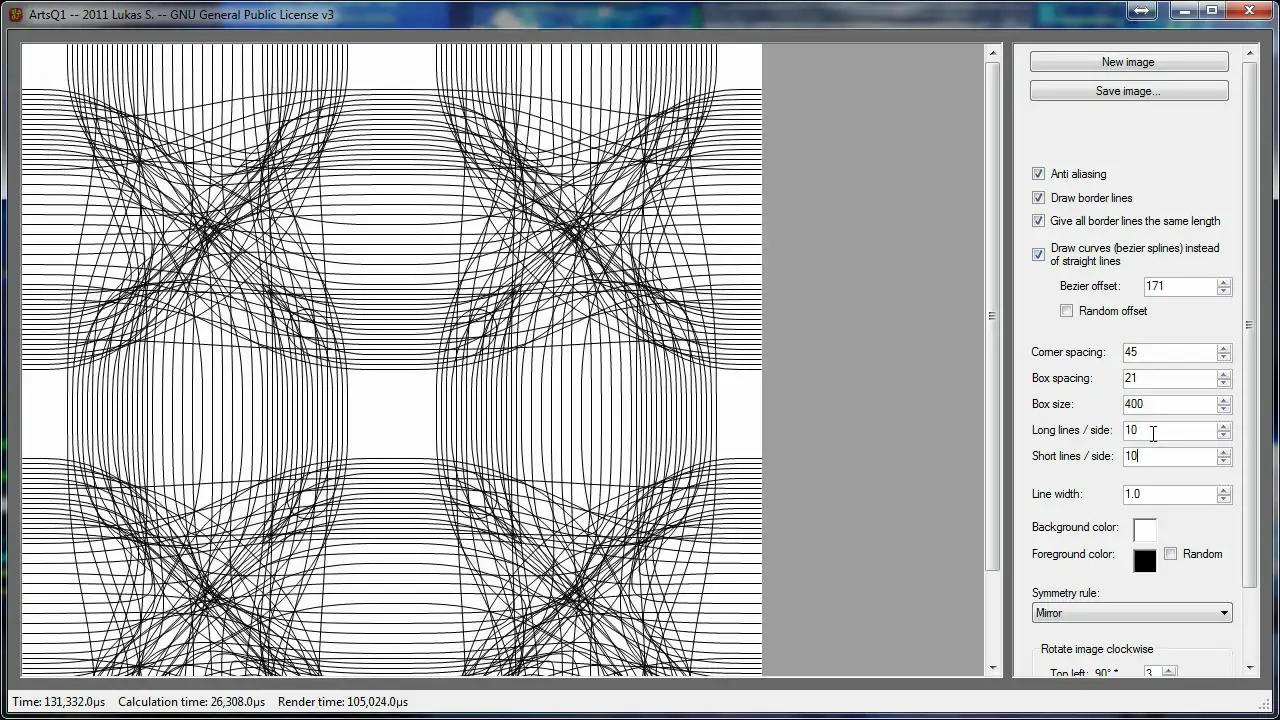Select the Line width input field
This screenshot has height=720, width=1280.
(1169, 494)
